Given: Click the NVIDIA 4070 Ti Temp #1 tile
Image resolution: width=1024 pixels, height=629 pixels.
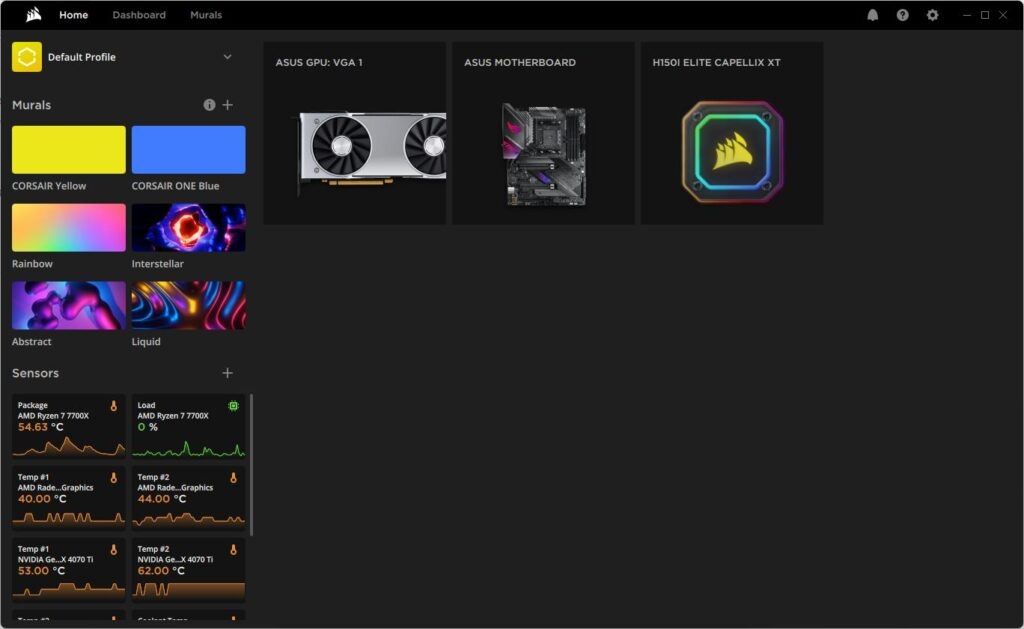Looking at the screenshot, I should point(69,570).
